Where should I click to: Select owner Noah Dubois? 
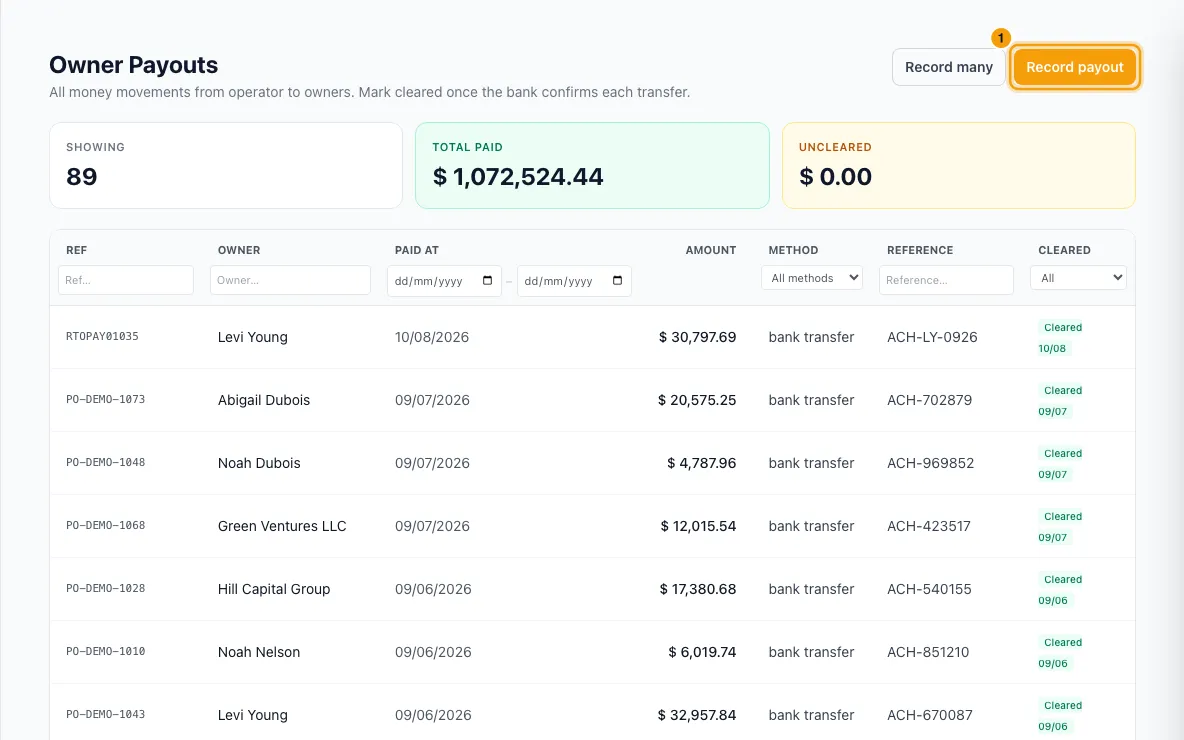point(259,463)
